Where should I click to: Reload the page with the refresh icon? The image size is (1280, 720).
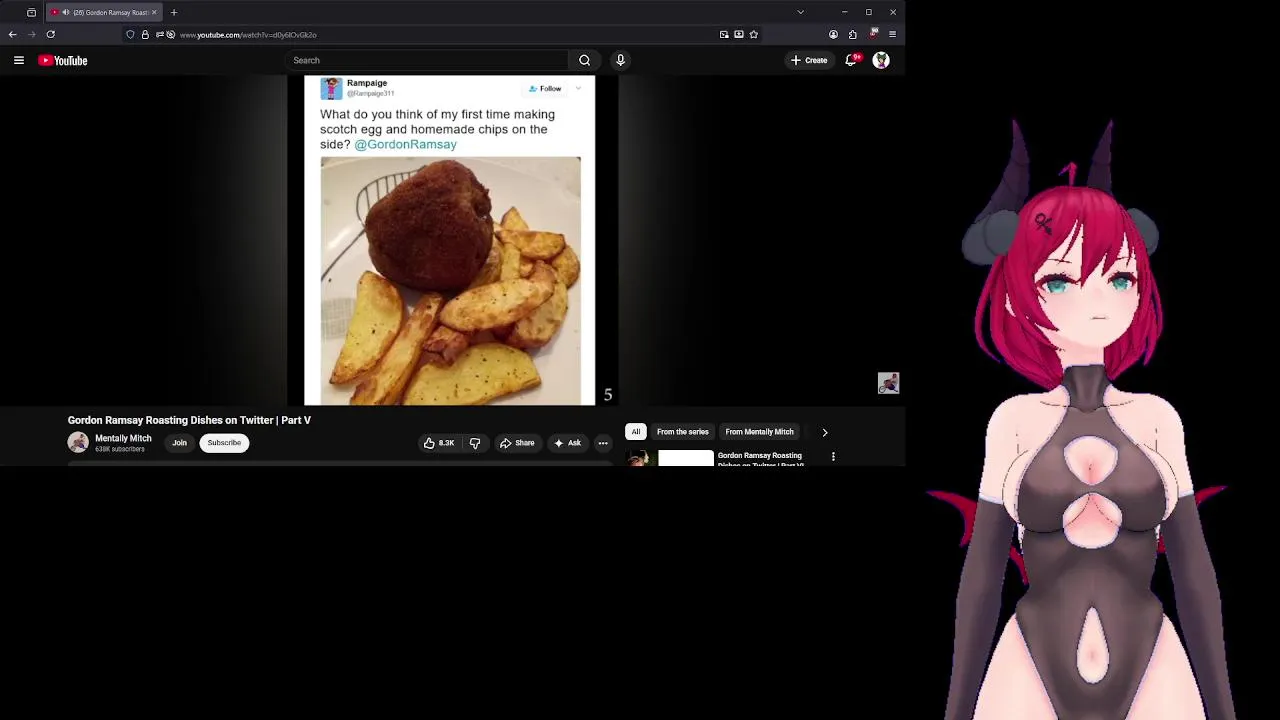click(x=50, y=34)
